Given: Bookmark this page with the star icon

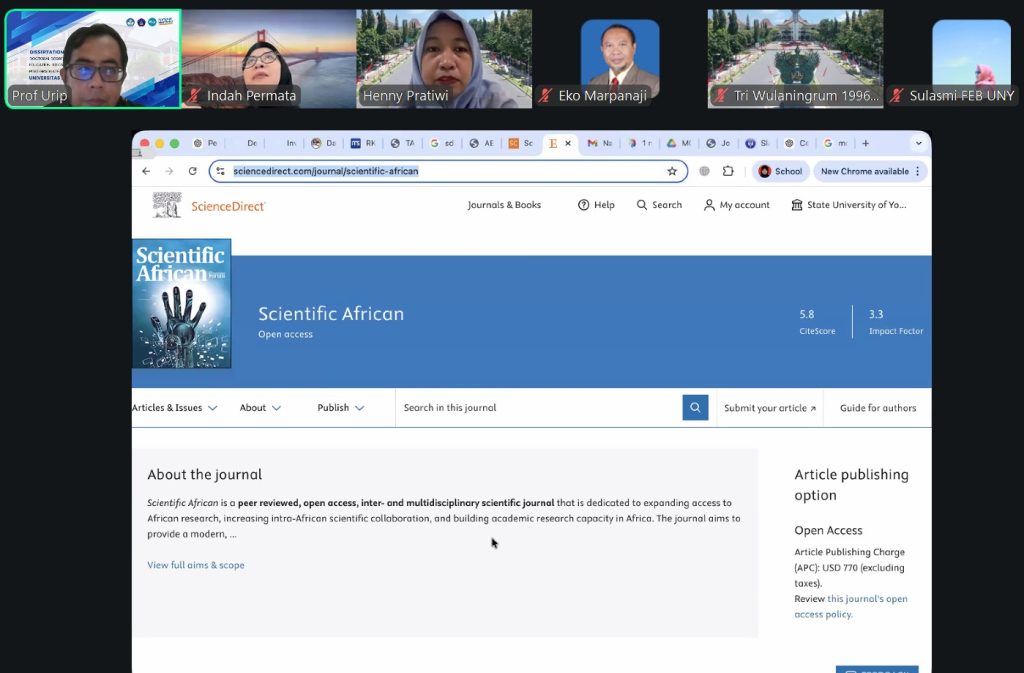Looking at the screenshot, I should click(672, 171).
